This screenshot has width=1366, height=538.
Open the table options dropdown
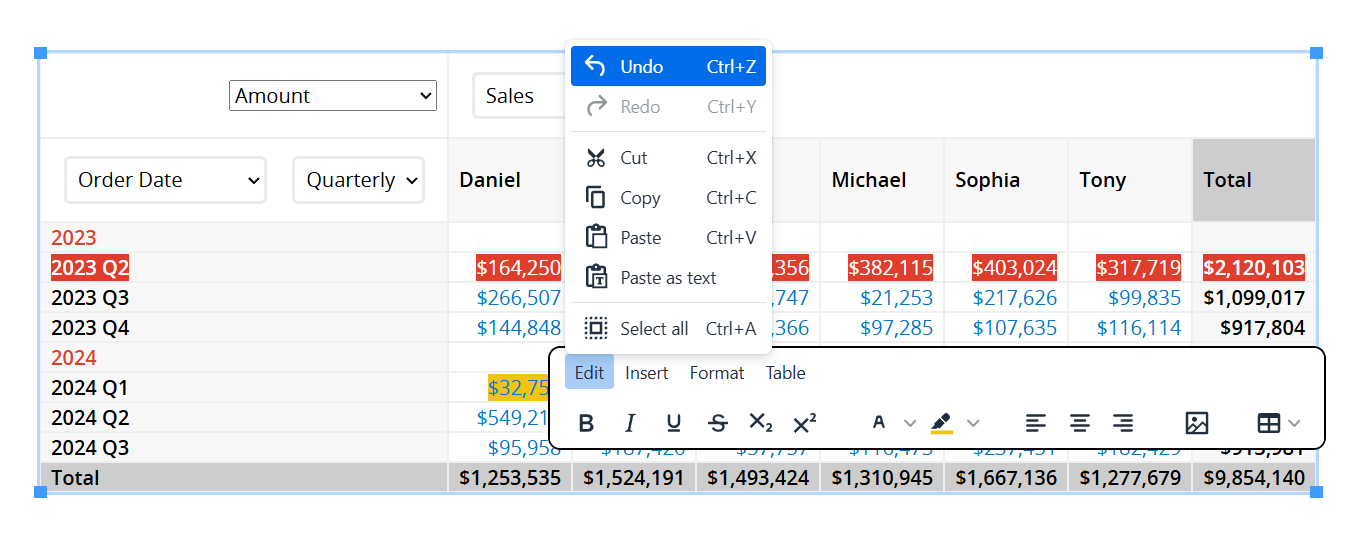click(1278, 423)
